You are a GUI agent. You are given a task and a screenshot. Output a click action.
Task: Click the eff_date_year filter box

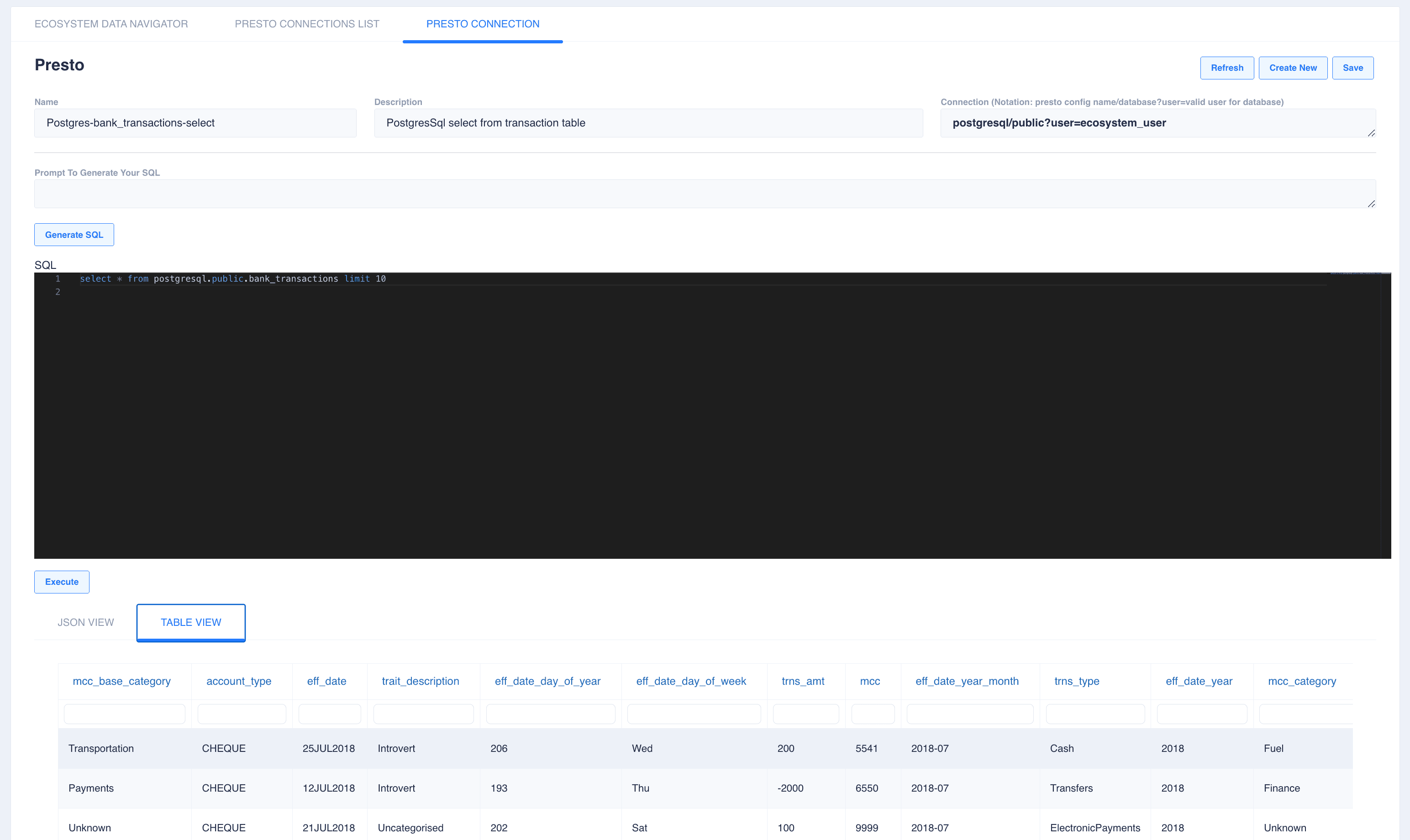(x=1202, y=714)
